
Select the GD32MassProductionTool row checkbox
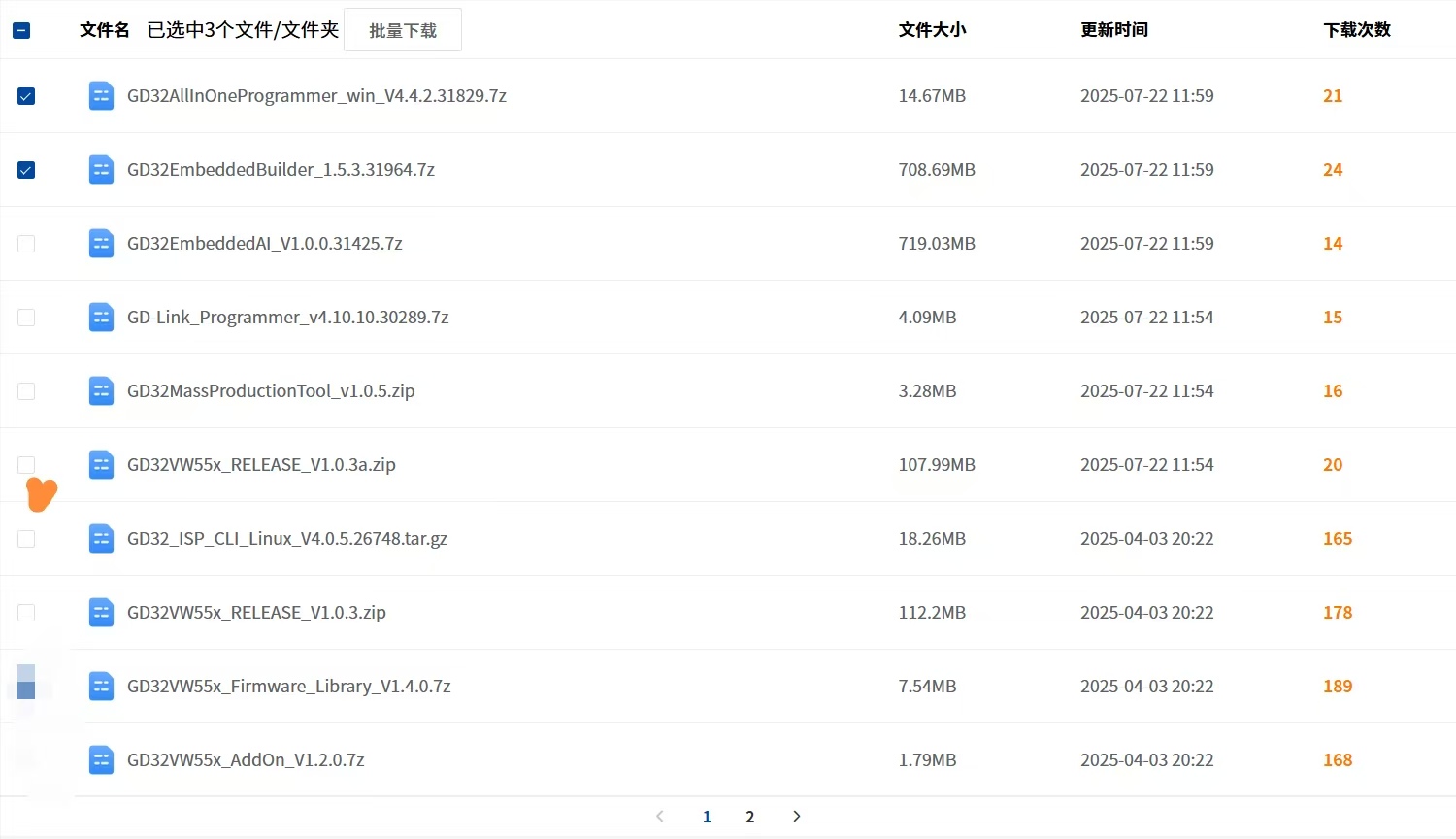click(x=26, y=391)
